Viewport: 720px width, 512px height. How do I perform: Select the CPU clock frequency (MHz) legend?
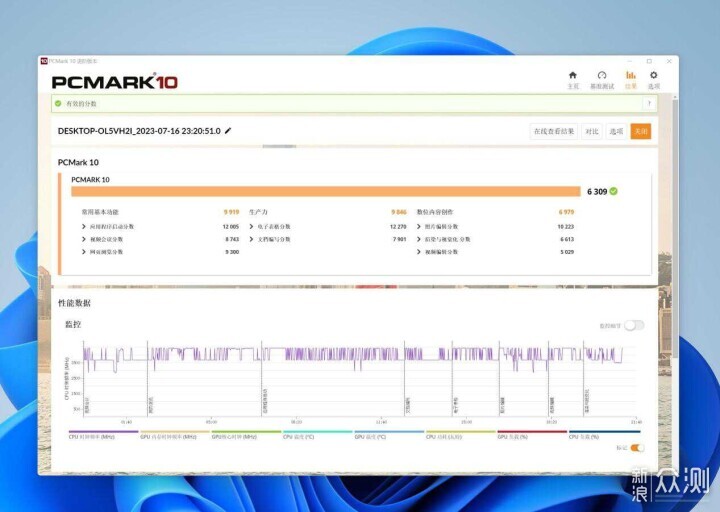103,434
